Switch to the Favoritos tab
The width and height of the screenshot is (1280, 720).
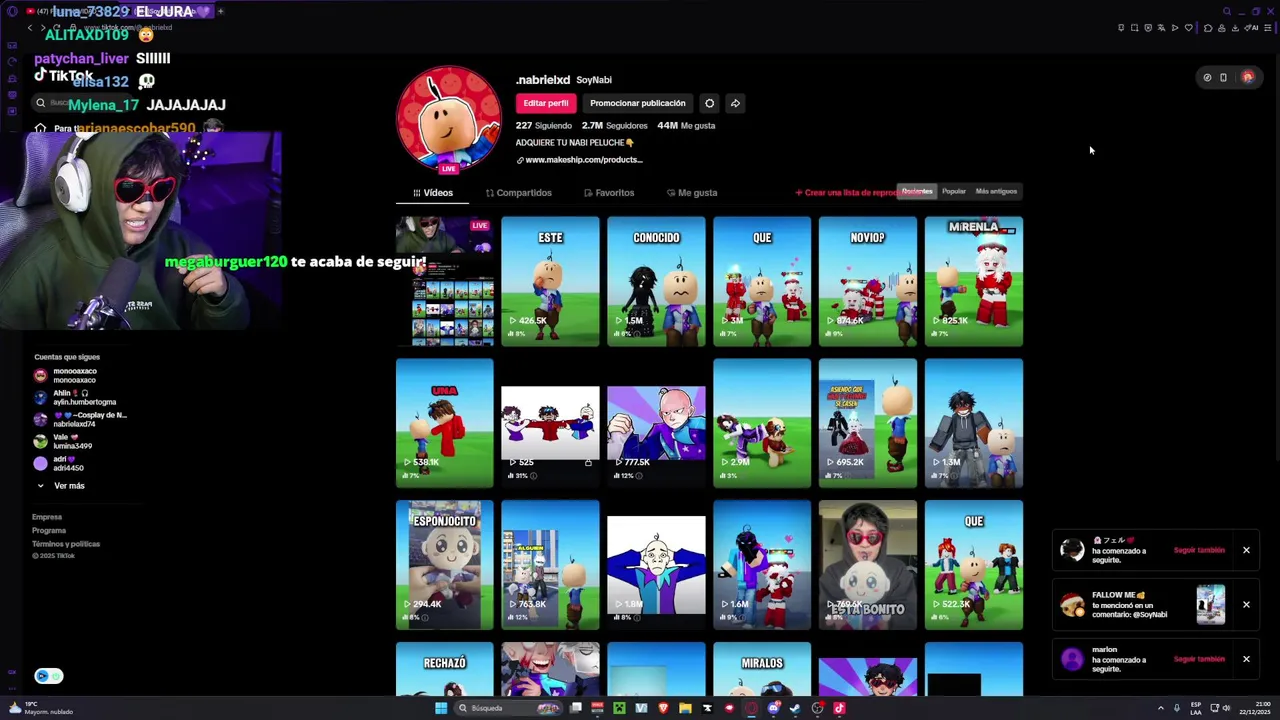608,193
